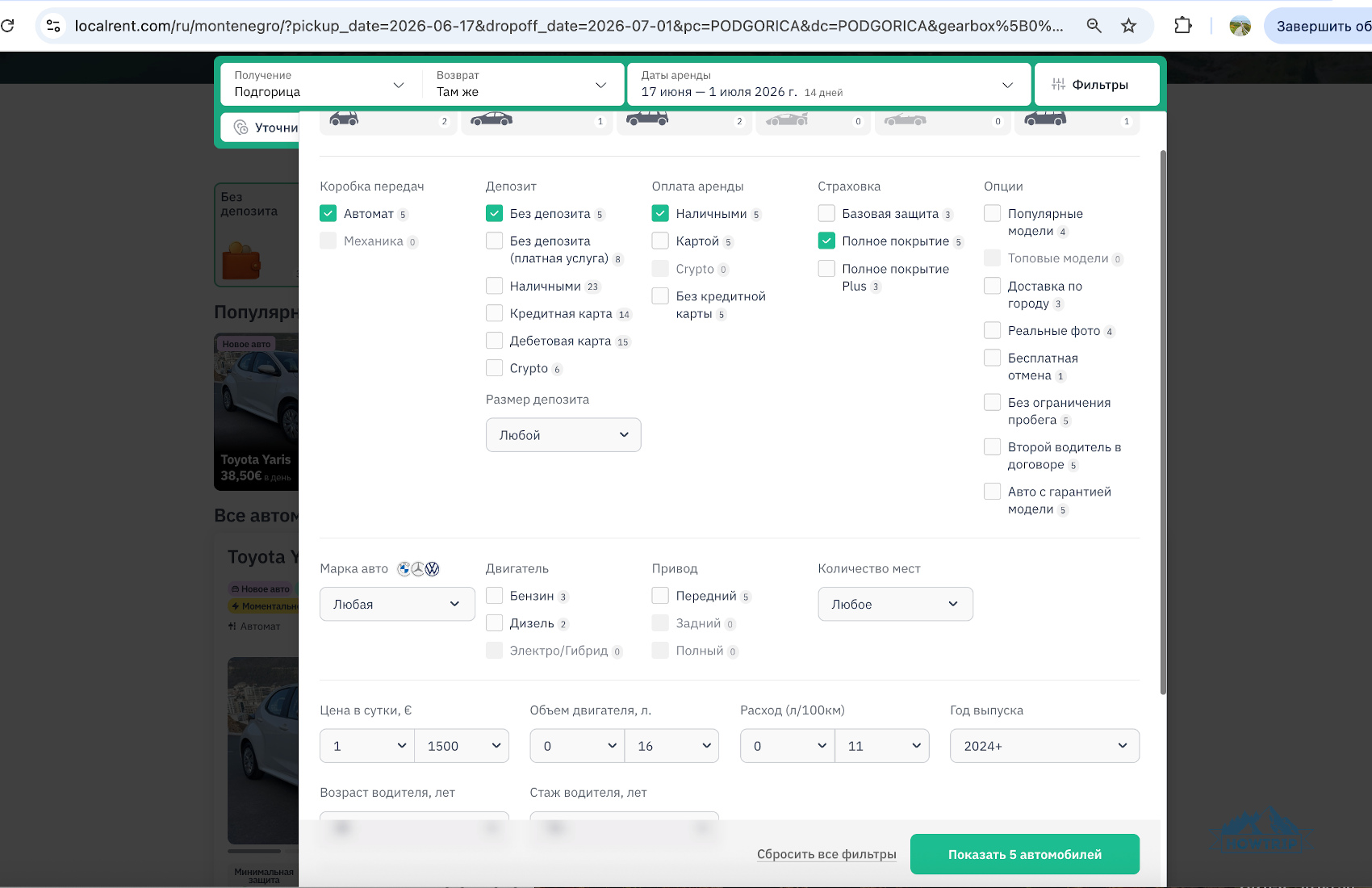Open the Получение Подгорица location dropdown
Image resolution: width=1372 pixels, height=888 pixels.
320,84
